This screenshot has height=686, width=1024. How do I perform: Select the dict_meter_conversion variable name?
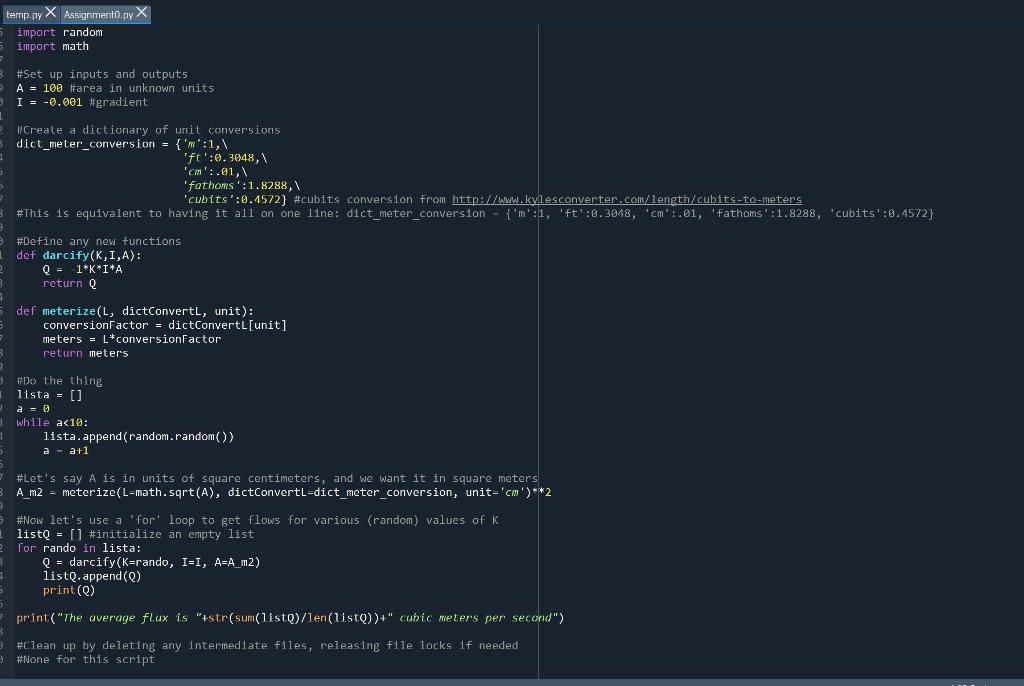[x=85, y=143]
